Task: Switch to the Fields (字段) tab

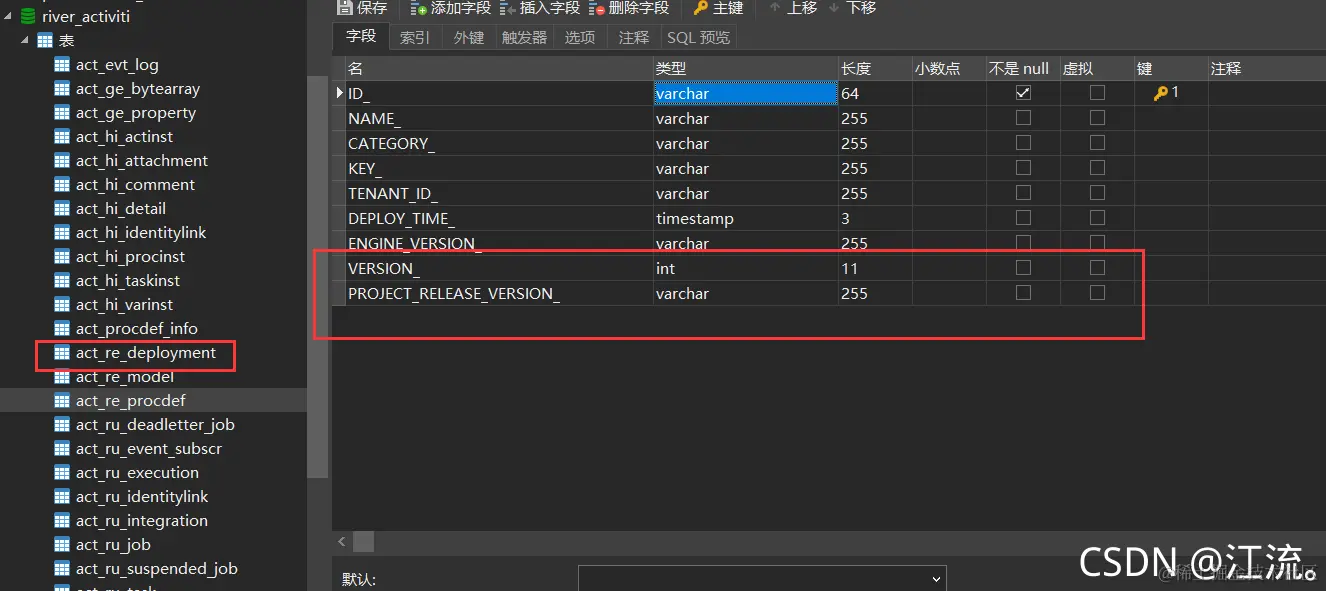Action: [361, 36]
